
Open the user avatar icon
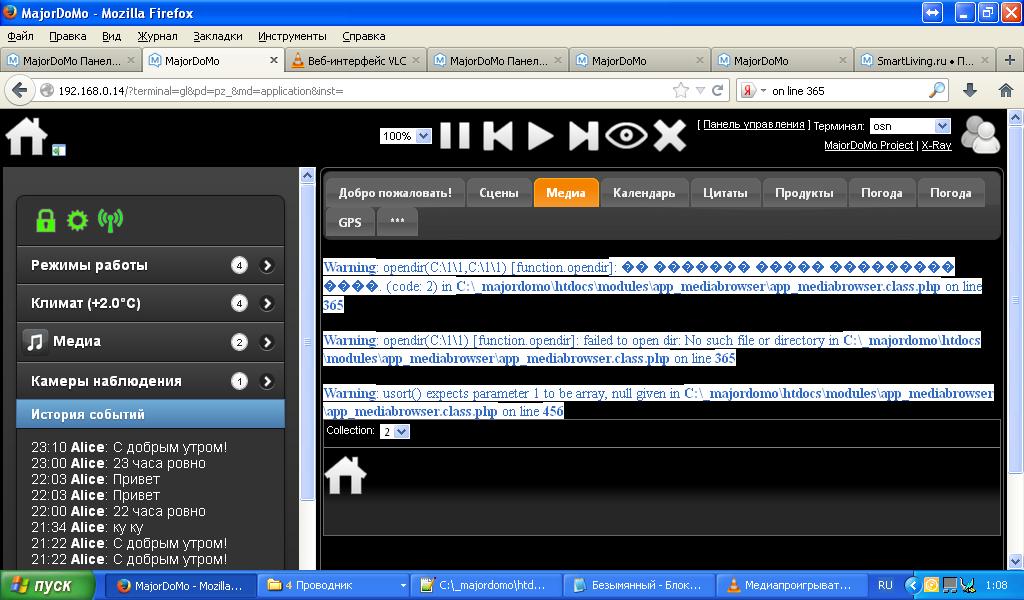click(x=981, y=134)
